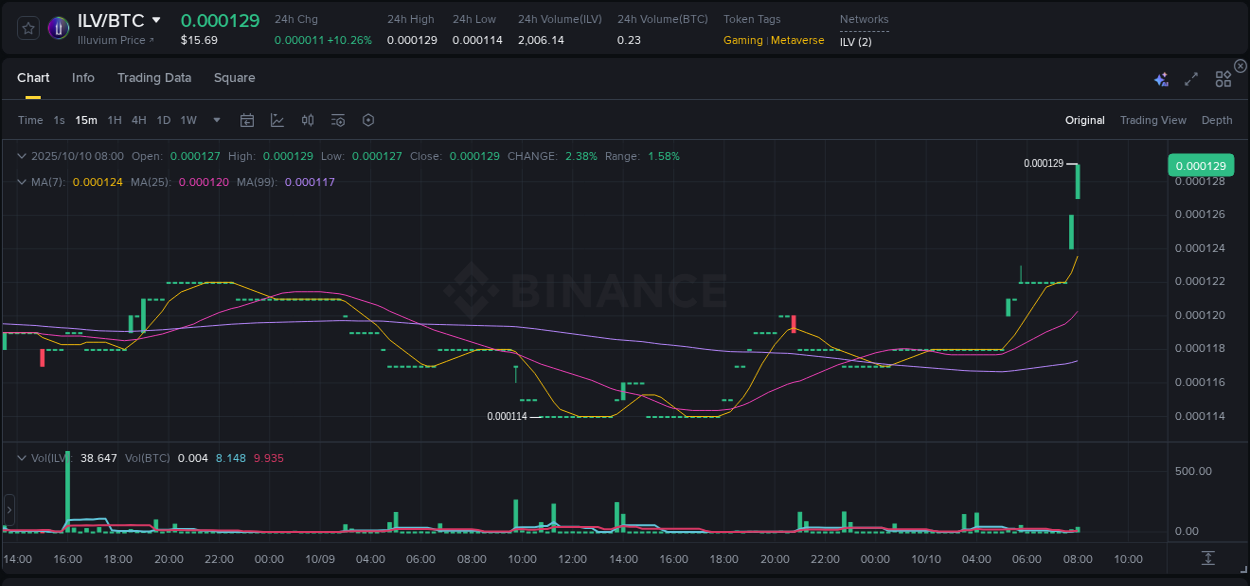Open extra timeframe options dropdown after 1W
Image resolution: width=1250 pixels, height=586 pixels.
tap(215, 120)
